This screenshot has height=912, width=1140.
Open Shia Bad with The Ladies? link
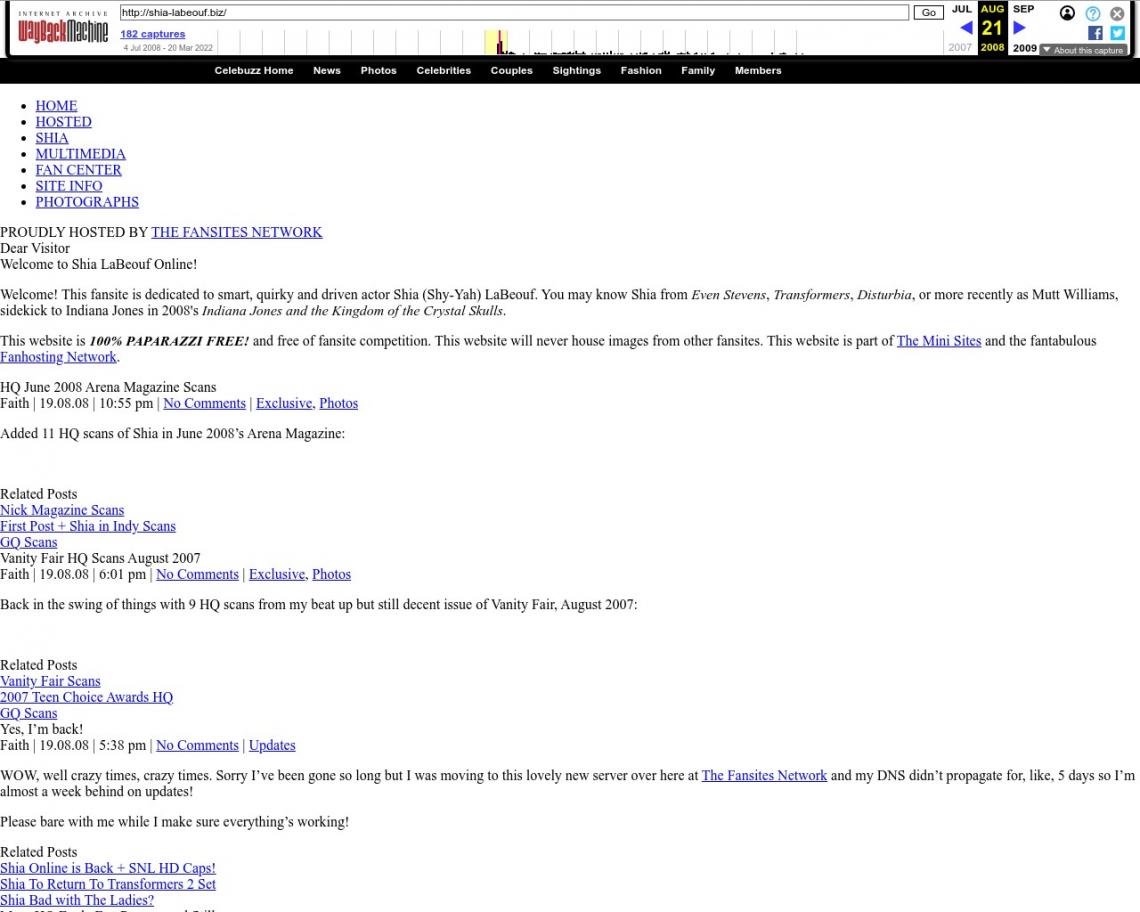(77, 900)
